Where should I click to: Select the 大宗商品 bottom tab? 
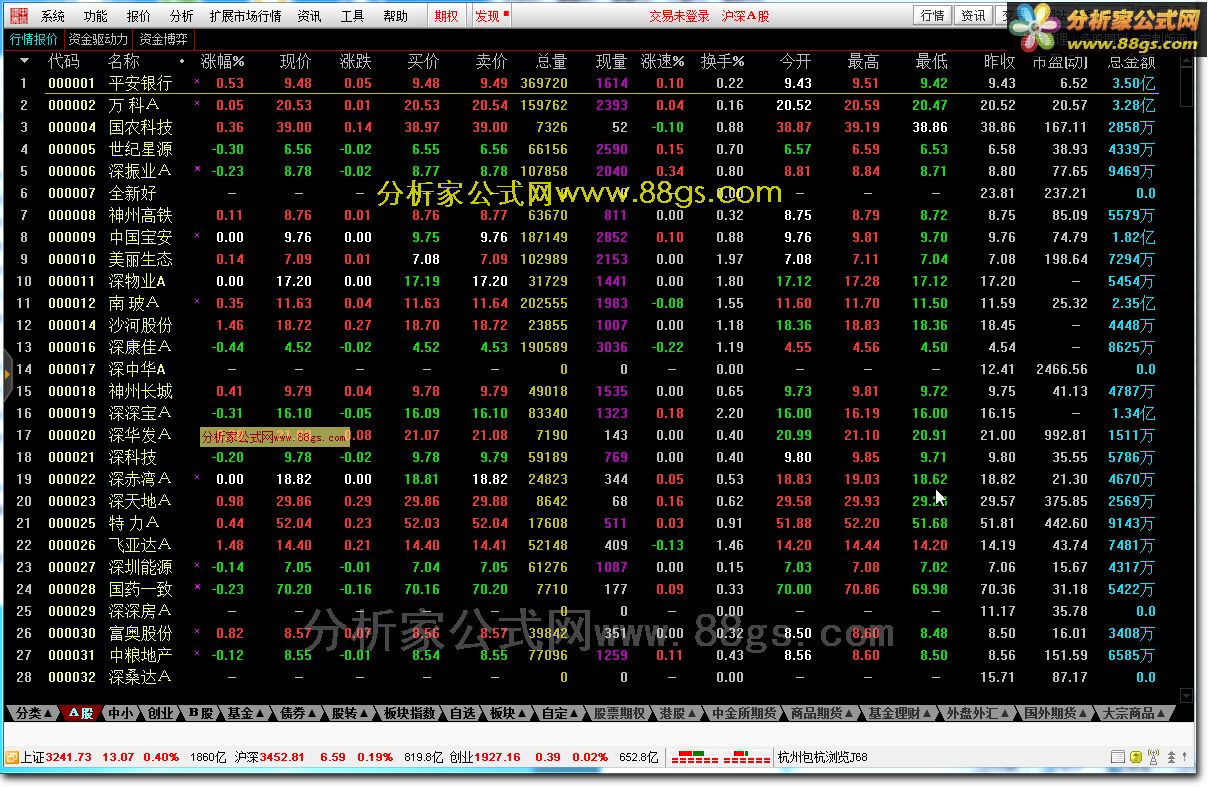(1133, 713)
